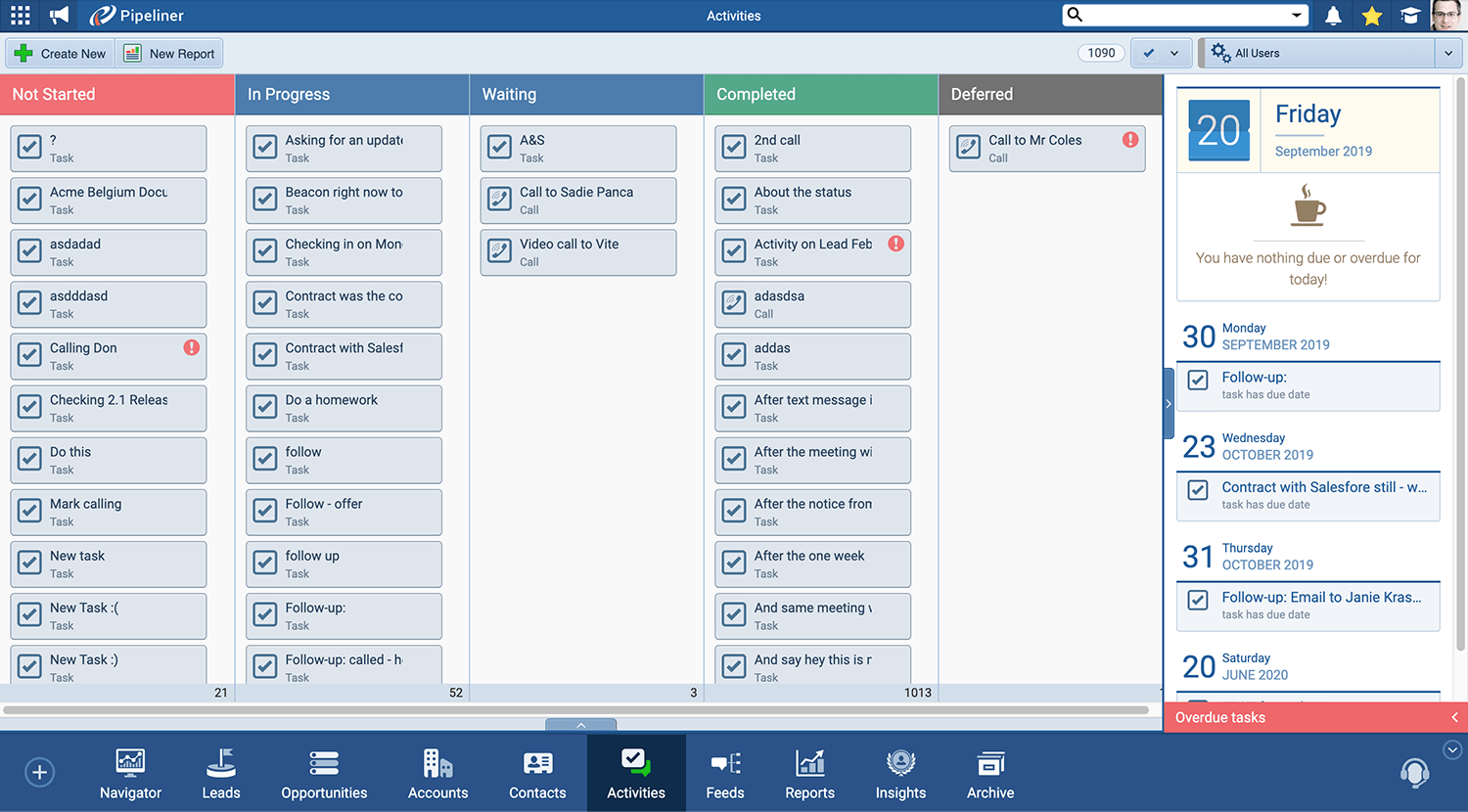Toggle the checkbox for Do a homework
1468x812 pixels.
point(265,407)
